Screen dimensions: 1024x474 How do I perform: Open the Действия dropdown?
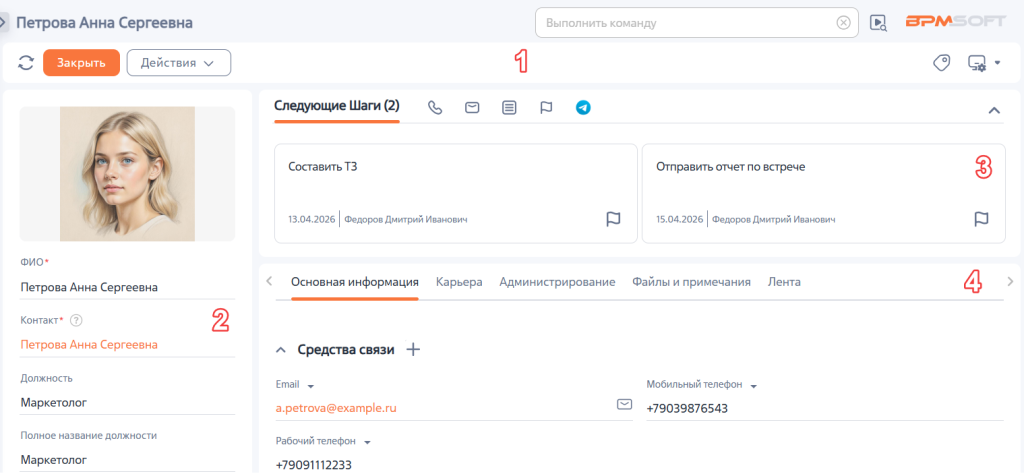178,63
